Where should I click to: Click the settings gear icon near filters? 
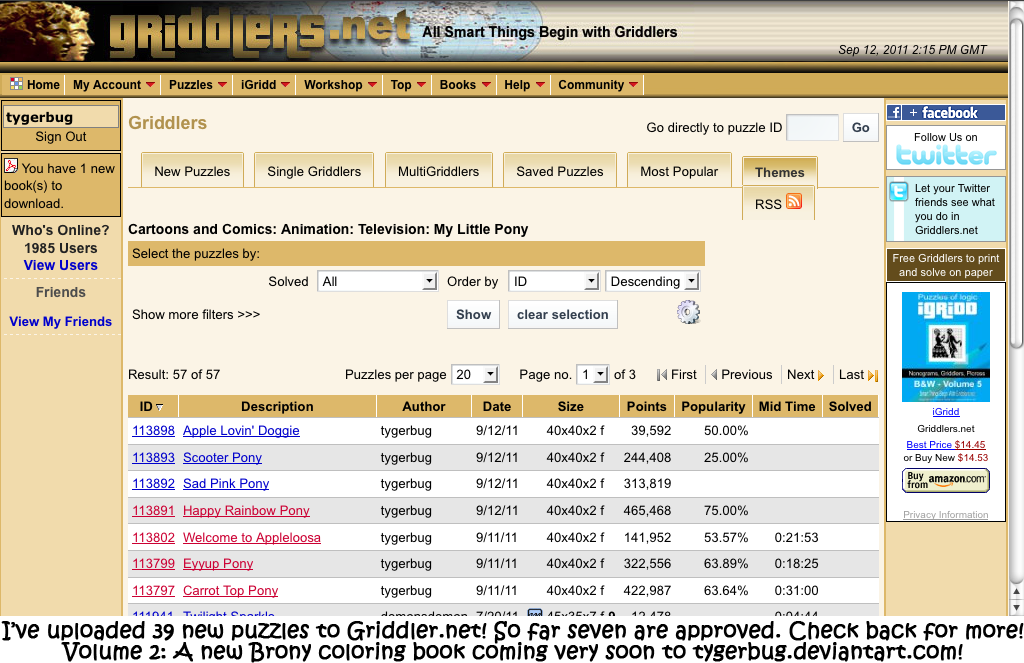(688, 313)
